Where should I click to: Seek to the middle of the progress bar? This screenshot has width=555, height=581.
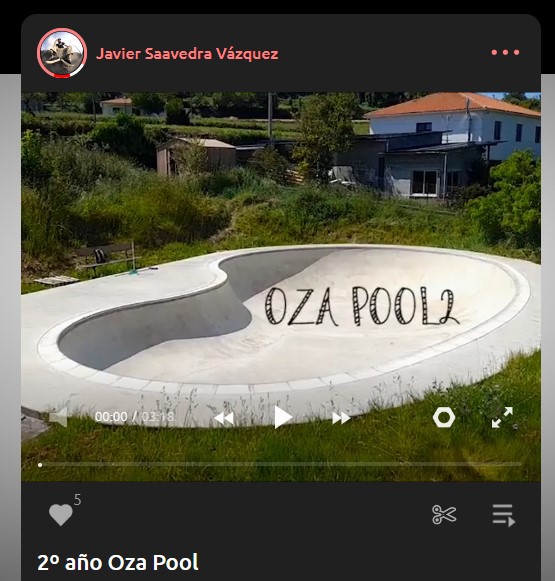280,464
